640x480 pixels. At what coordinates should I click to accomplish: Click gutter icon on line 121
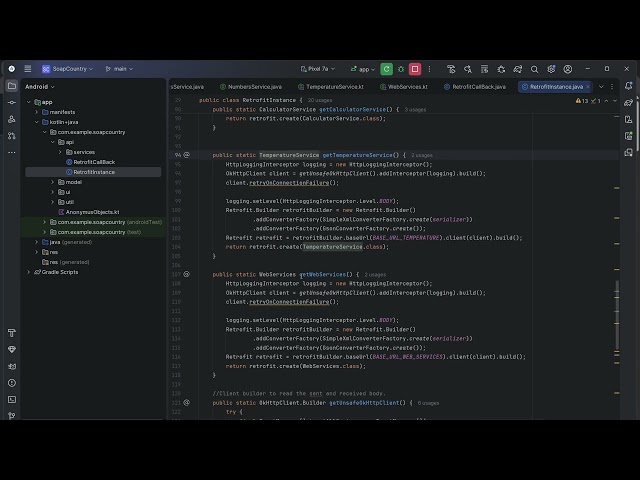[187, 402]
